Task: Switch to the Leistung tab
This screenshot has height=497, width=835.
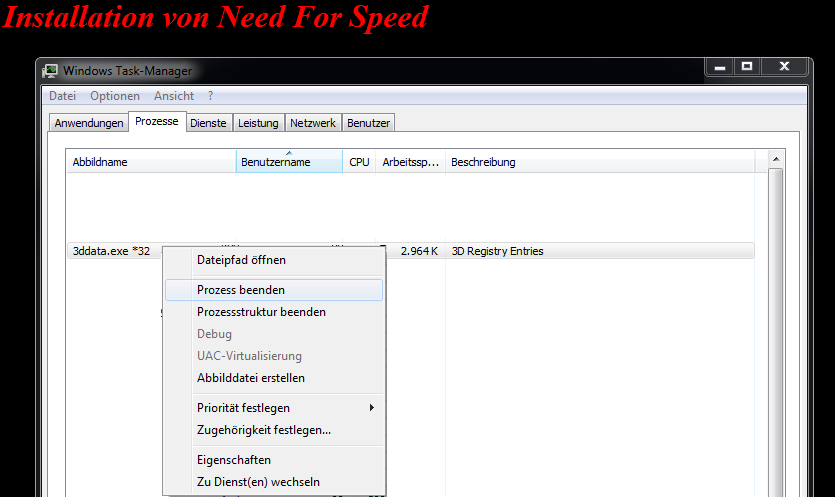Action: (x=258, y=123)
